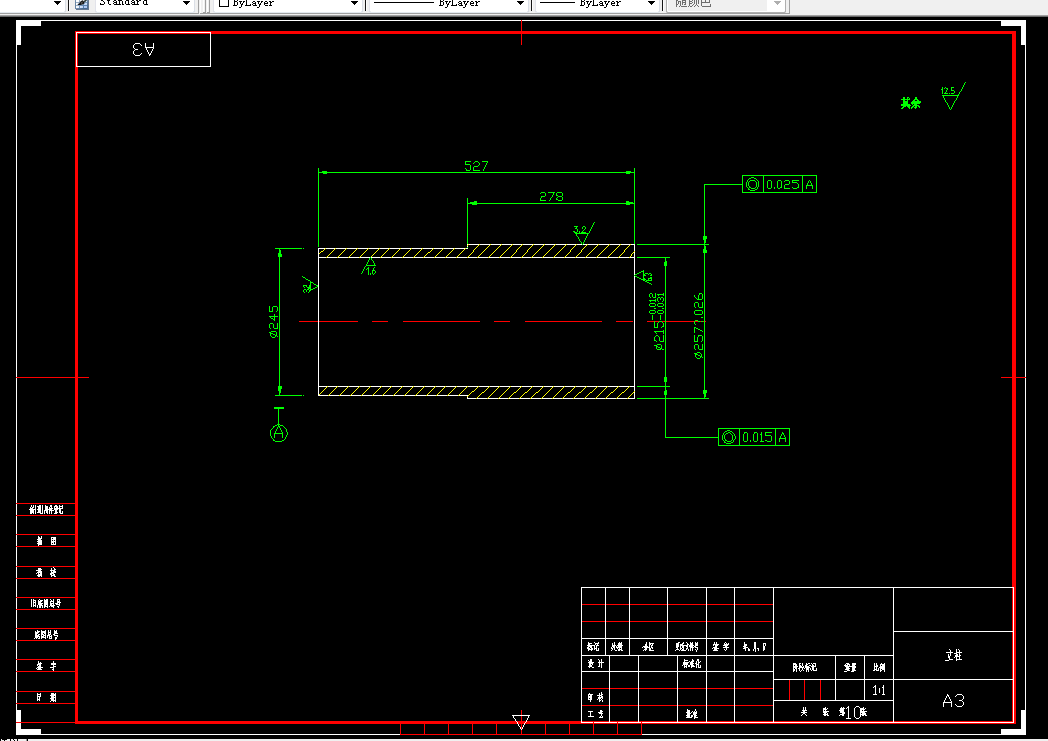Select the ø257 diameter dimension text
The image size is (1048, 741).
(698, 326)
